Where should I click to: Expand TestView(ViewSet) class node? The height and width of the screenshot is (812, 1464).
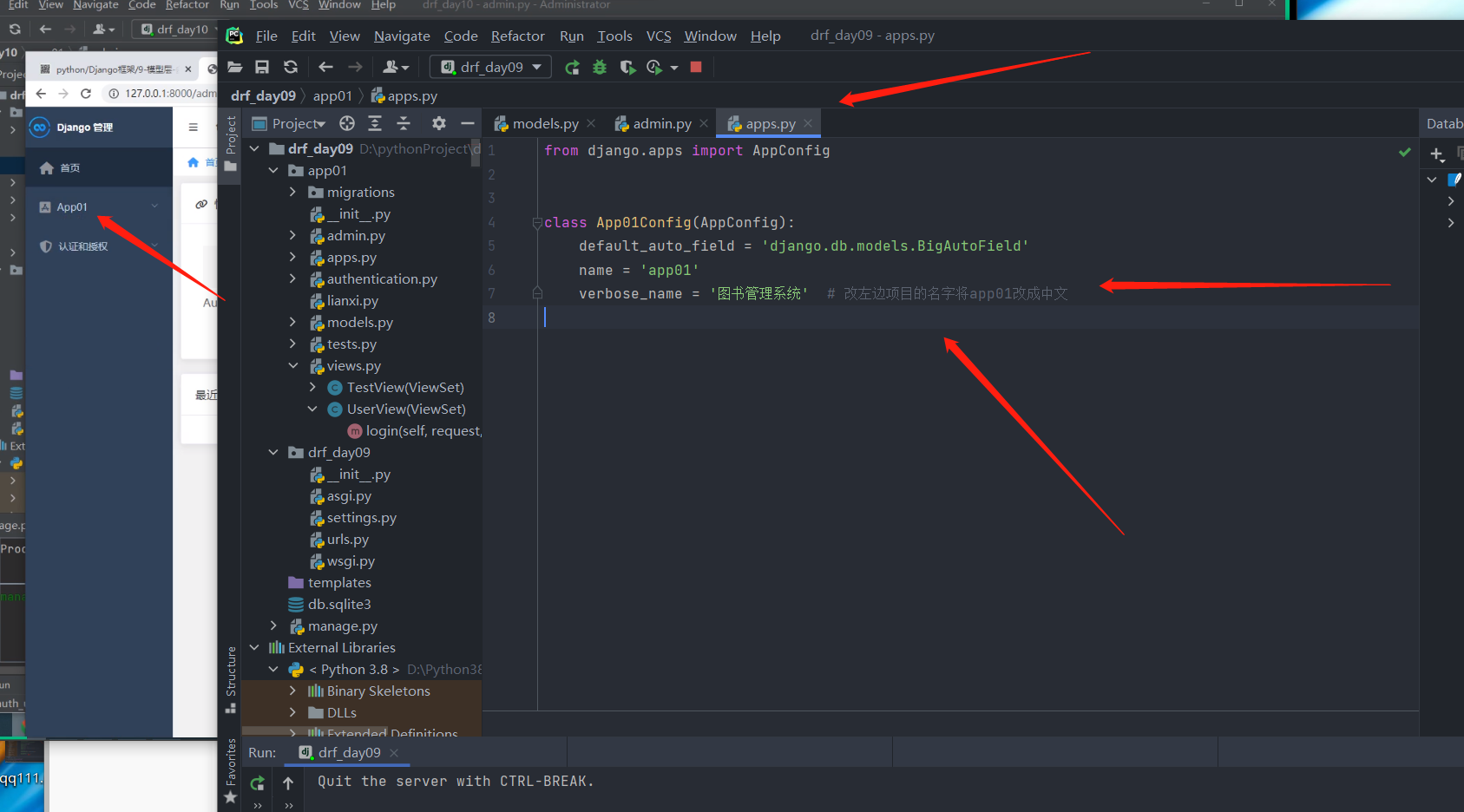[x=312, y=388]
